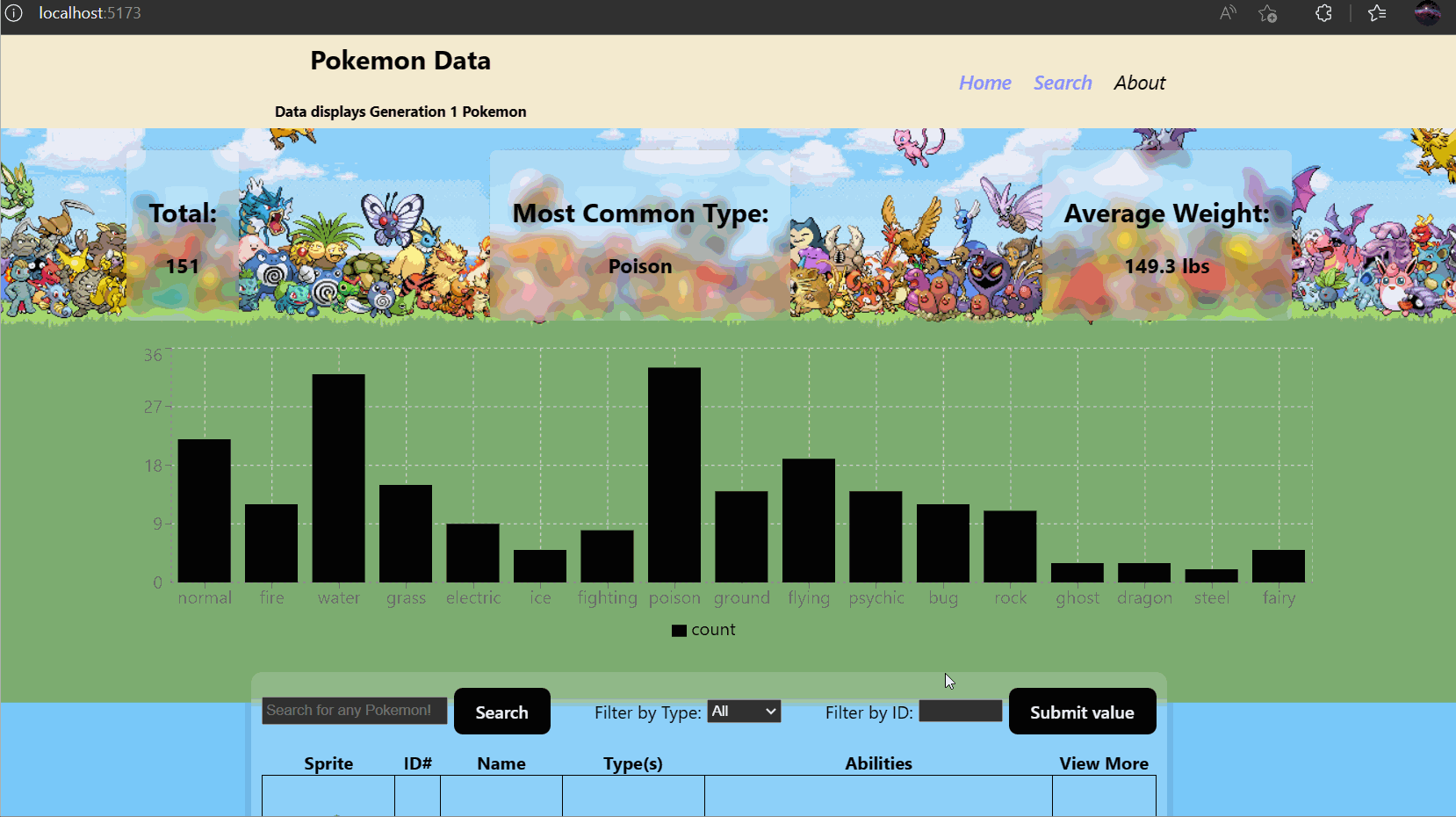Click the Abilities column header
1456x817 pixels.
click(879, 763)
